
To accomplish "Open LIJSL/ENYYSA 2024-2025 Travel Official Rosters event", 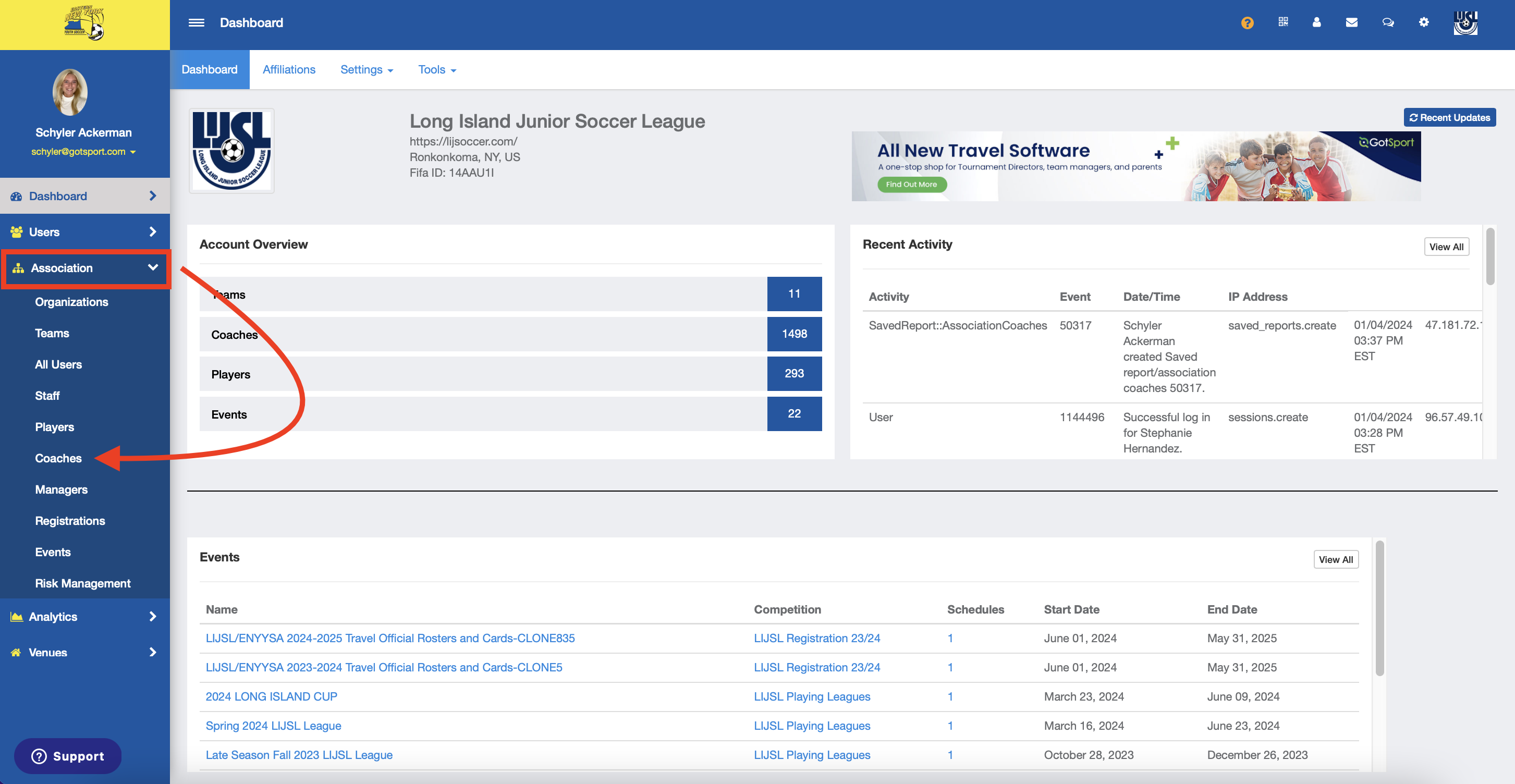I will (390, 638).
